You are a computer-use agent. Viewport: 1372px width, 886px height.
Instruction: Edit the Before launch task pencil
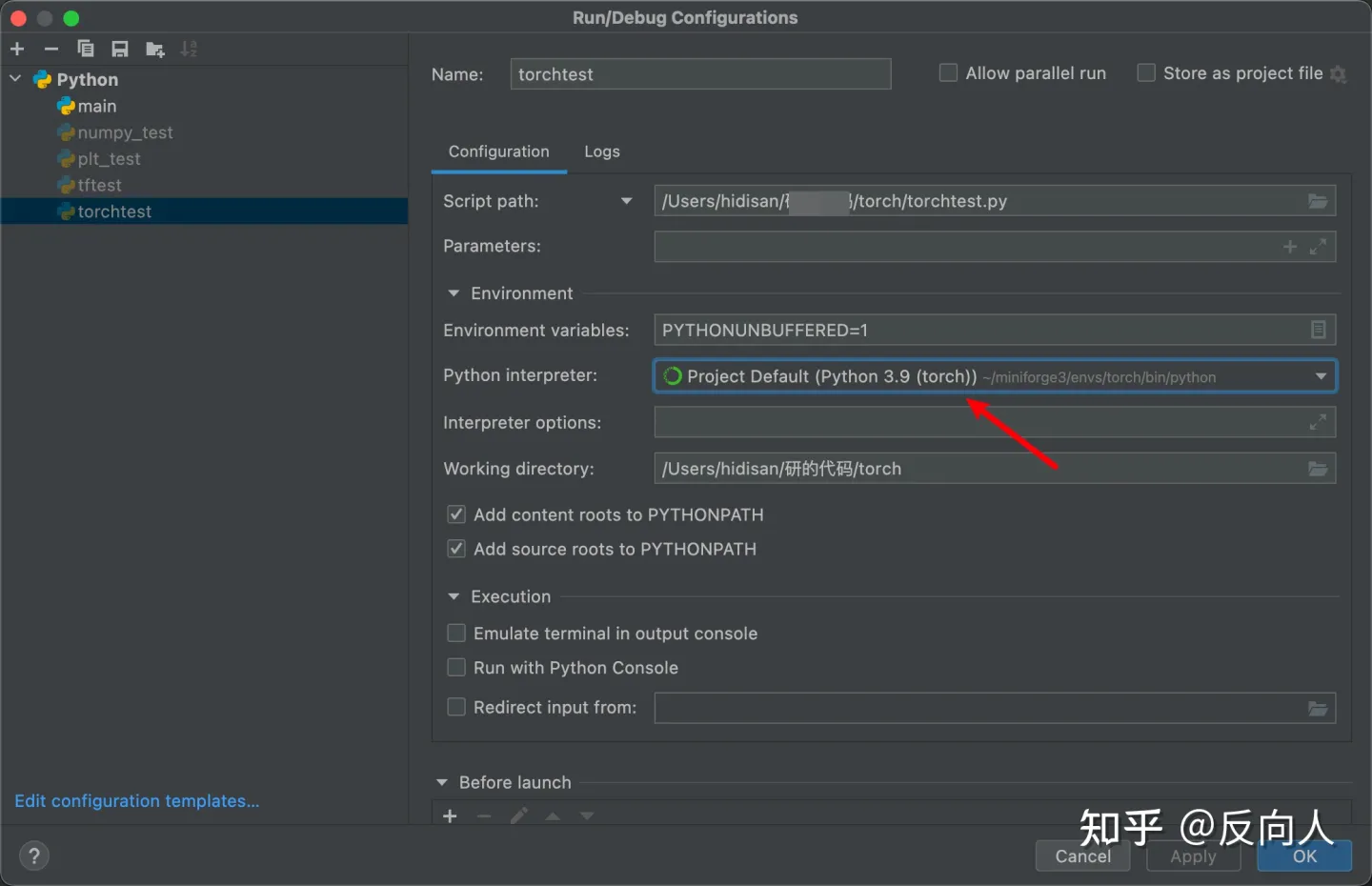click(x=518, y=816)
